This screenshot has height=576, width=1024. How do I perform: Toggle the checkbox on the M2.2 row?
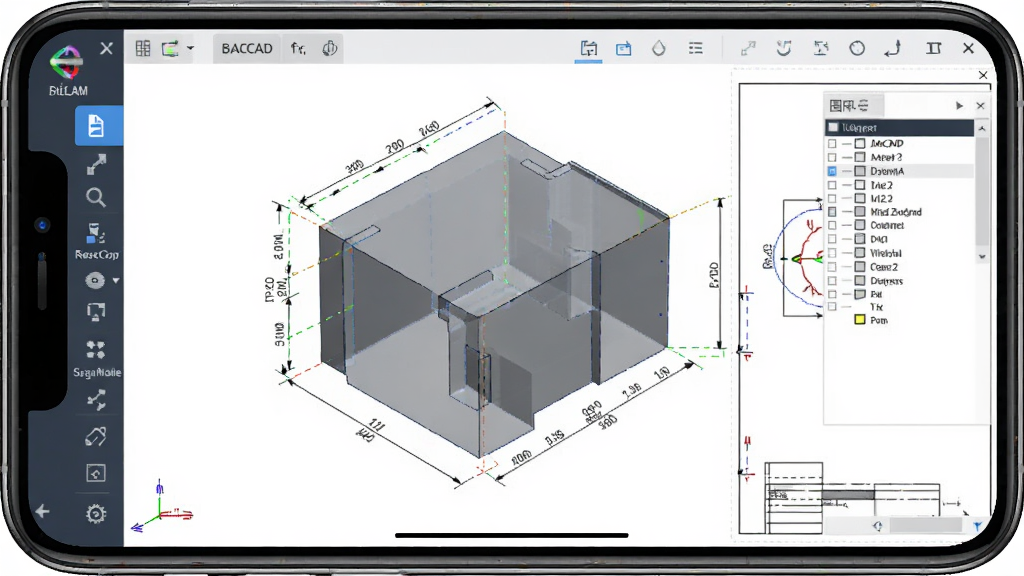coord(832,199)
